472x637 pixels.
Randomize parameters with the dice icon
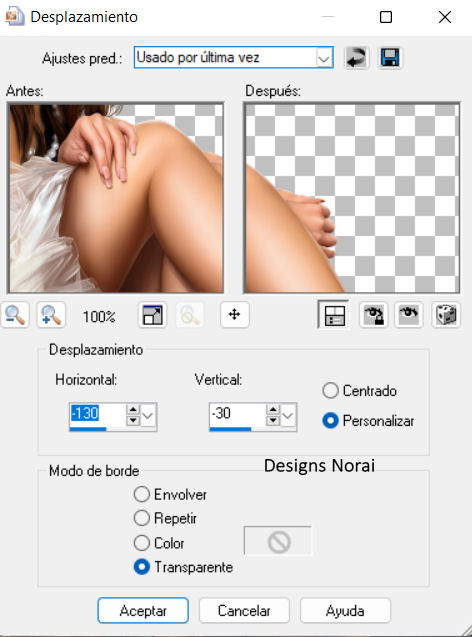point(446,315)
